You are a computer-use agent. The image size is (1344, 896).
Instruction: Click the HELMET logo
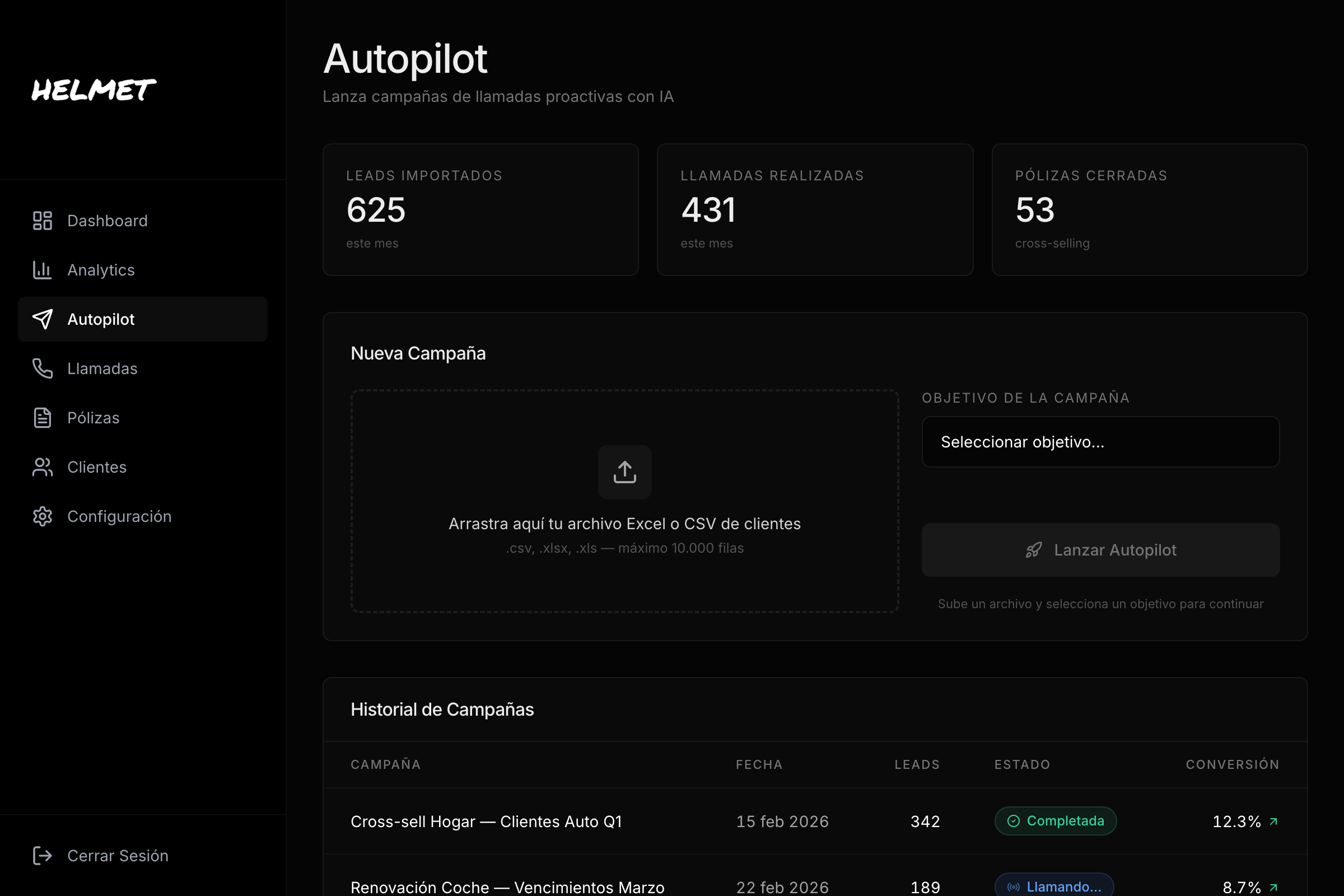point(93,90)
